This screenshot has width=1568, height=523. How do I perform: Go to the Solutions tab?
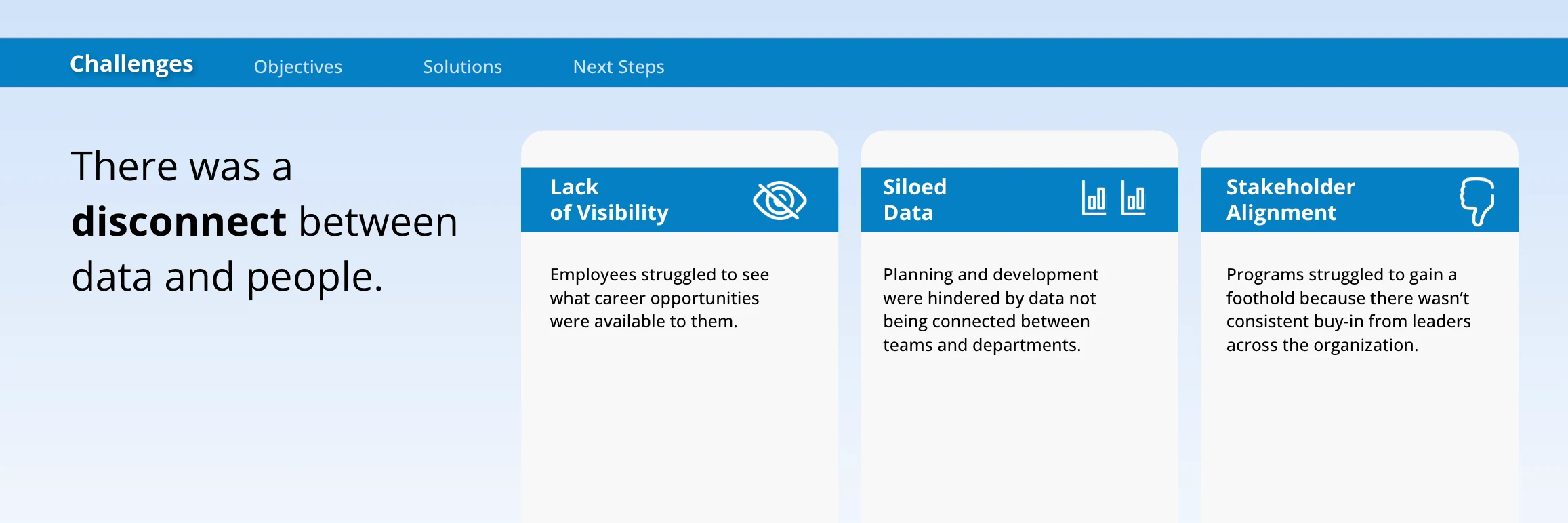(463, 66)
